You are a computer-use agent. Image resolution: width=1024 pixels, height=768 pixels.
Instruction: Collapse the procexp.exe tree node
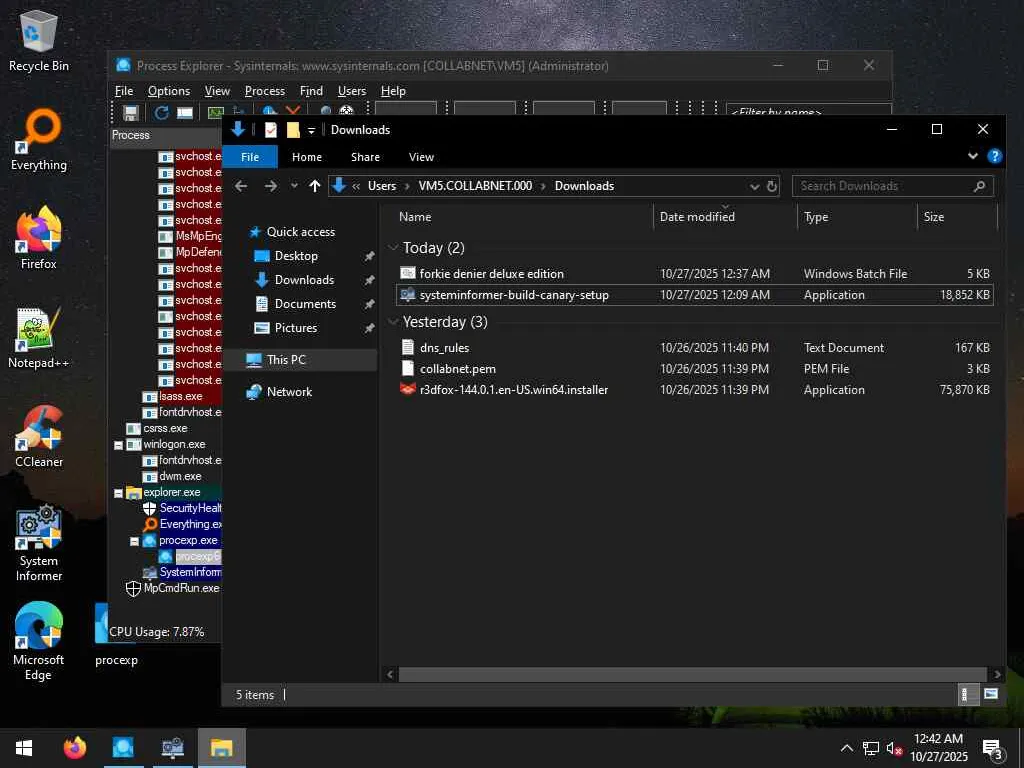(x=135, y=541)
